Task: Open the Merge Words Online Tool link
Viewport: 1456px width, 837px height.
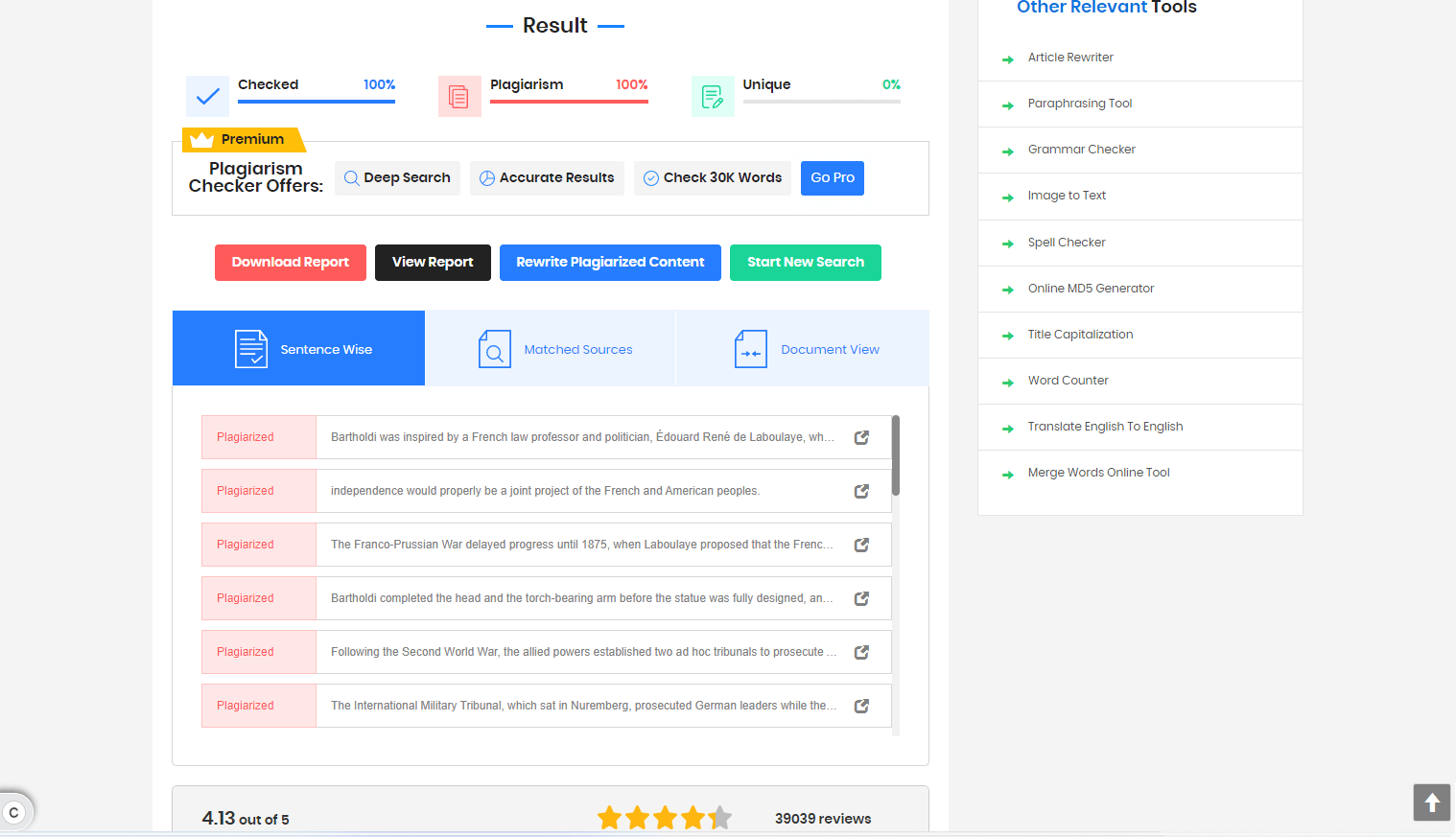Action: point(1099,473)
